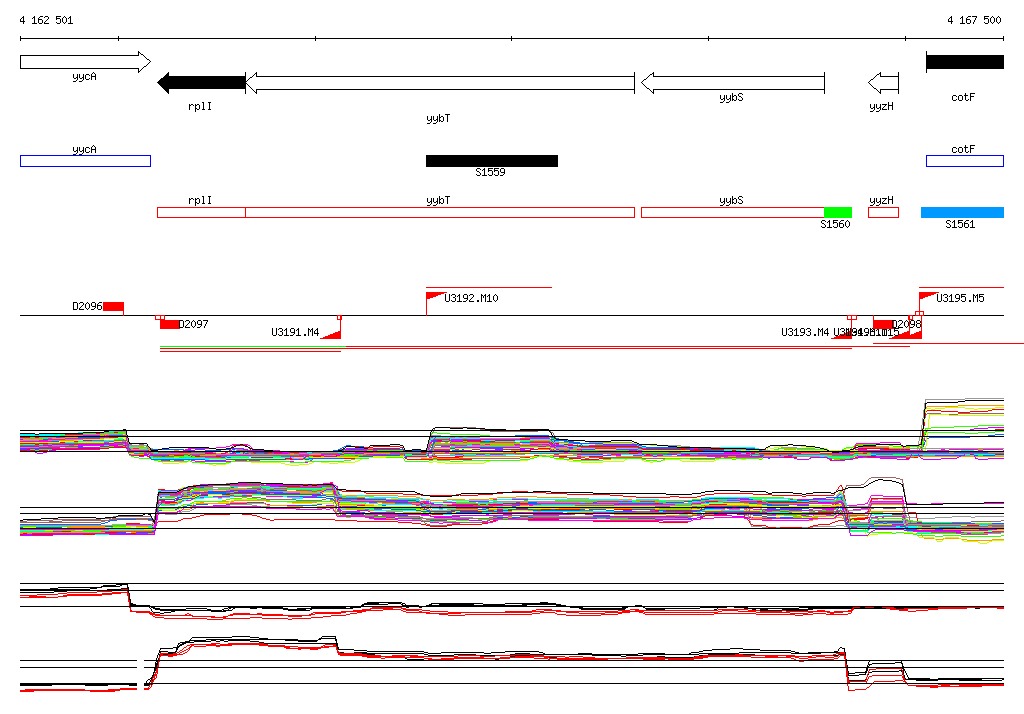Click the D2097 label text
The image size is (1024, 714).
click(x=194, y=324)
